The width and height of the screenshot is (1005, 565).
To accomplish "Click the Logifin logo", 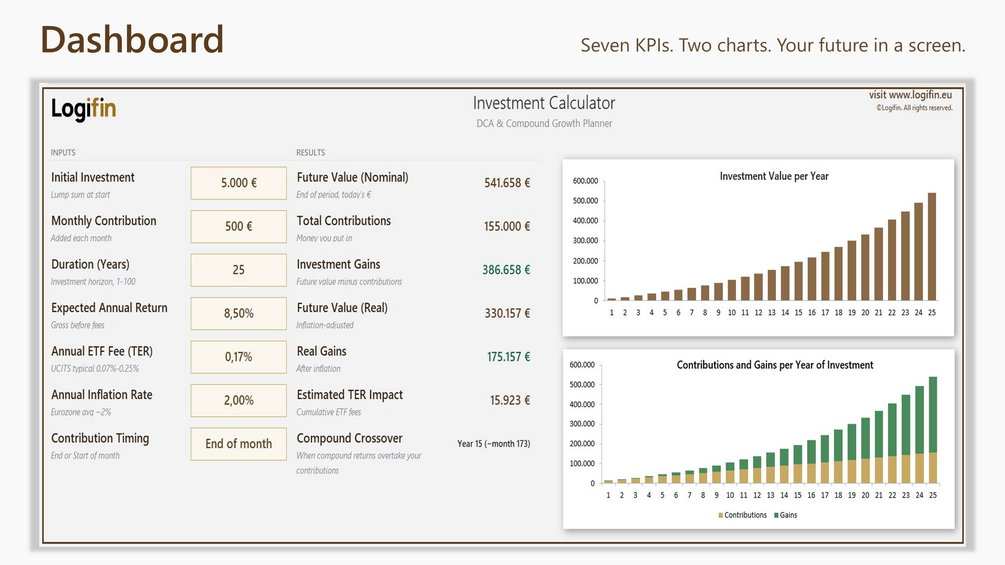I will (83, 108).
